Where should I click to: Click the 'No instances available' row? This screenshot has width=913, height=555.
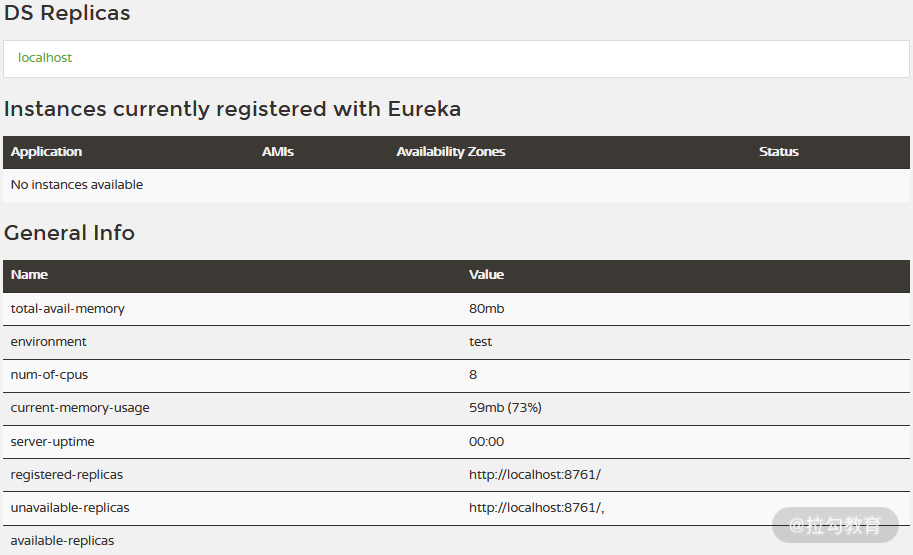77,185
